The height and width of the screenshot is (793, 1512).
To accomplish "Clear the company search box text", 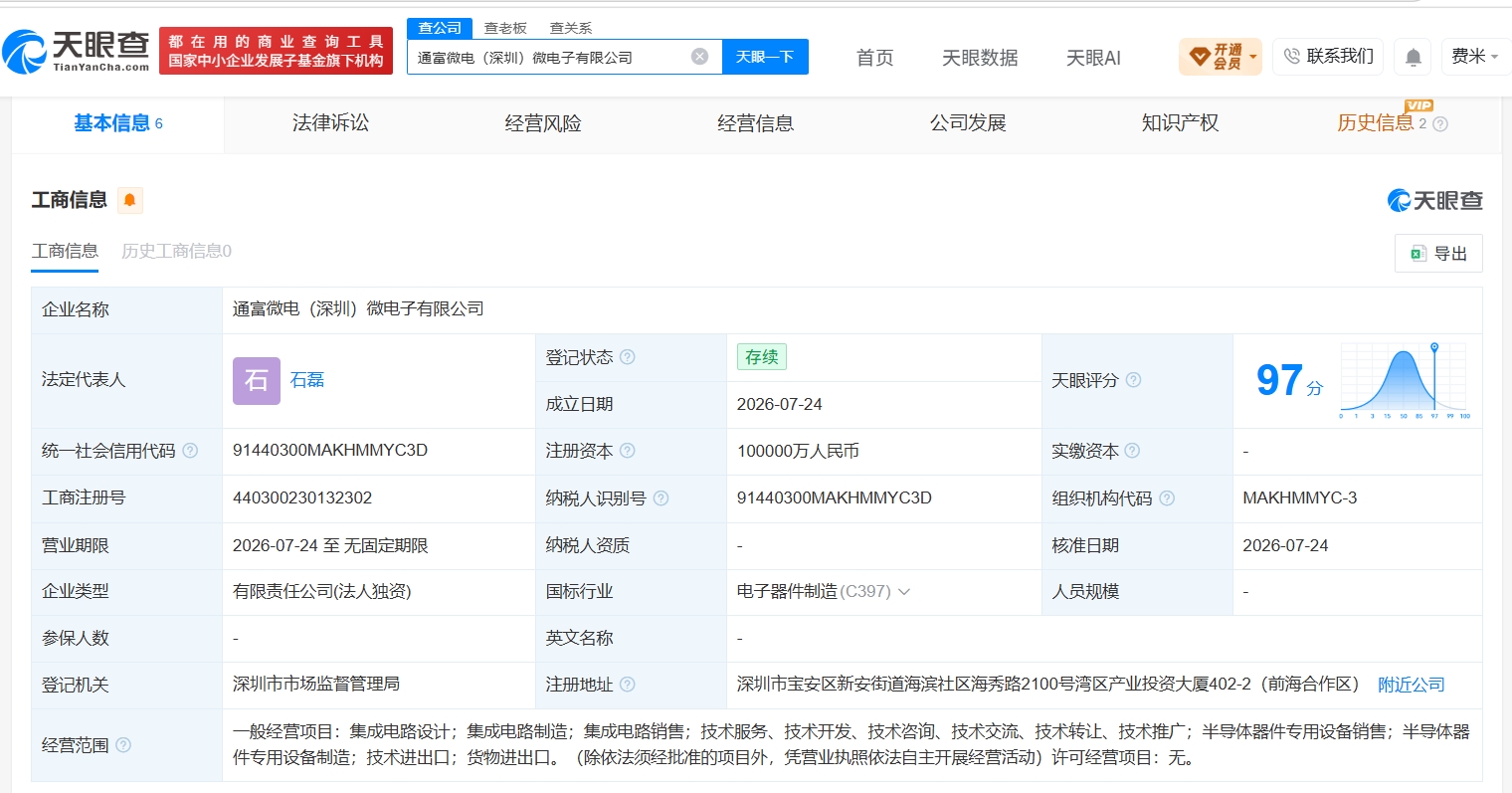I will [x=700, y=57].
